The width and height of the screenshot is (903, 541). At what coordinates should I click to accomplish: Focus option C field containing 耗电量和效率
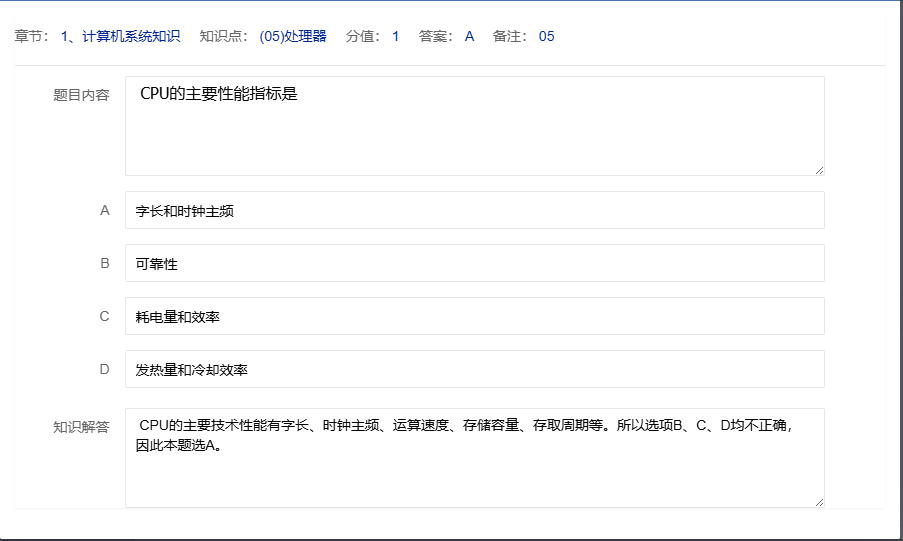[x=474, y=317]
